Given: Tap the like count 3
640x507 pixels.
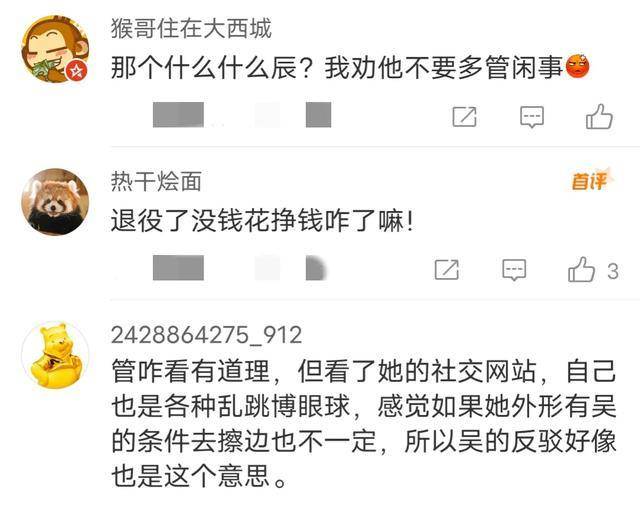Looking at the screenshot, I should (x=613, y=271).
